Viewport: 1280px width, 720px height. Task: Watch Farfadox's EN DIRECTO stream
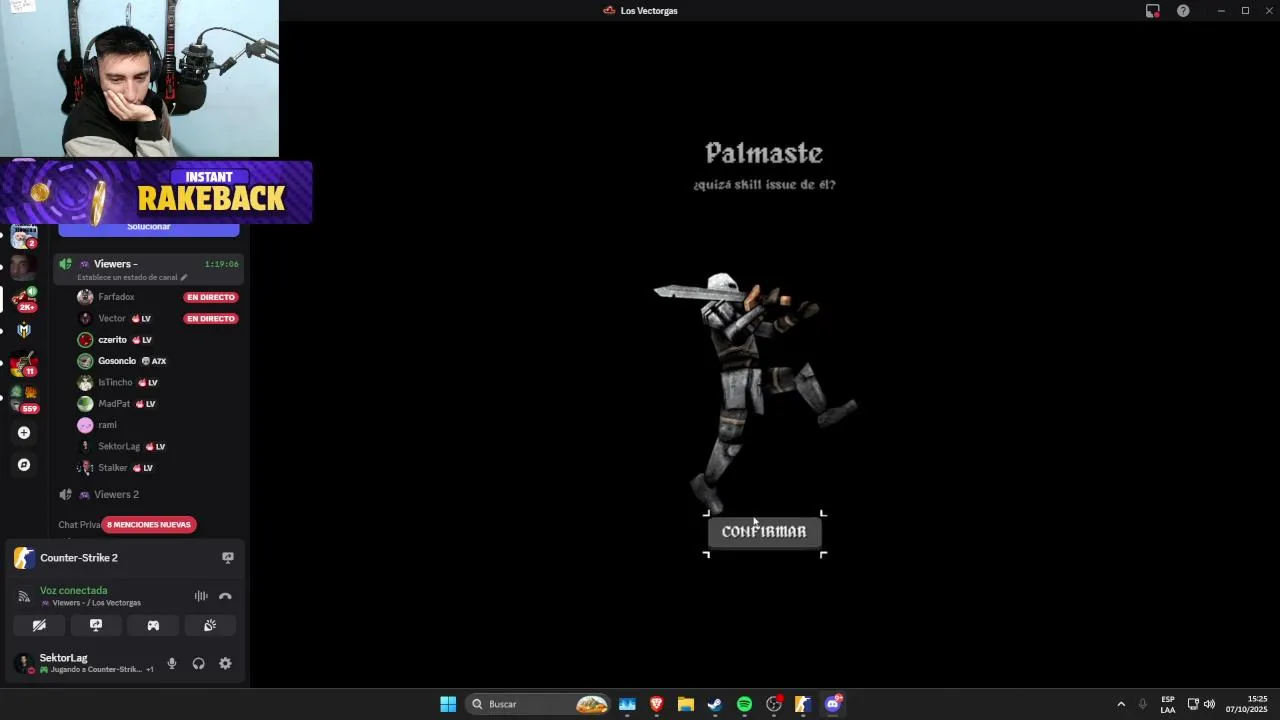[x=210, y=297]
